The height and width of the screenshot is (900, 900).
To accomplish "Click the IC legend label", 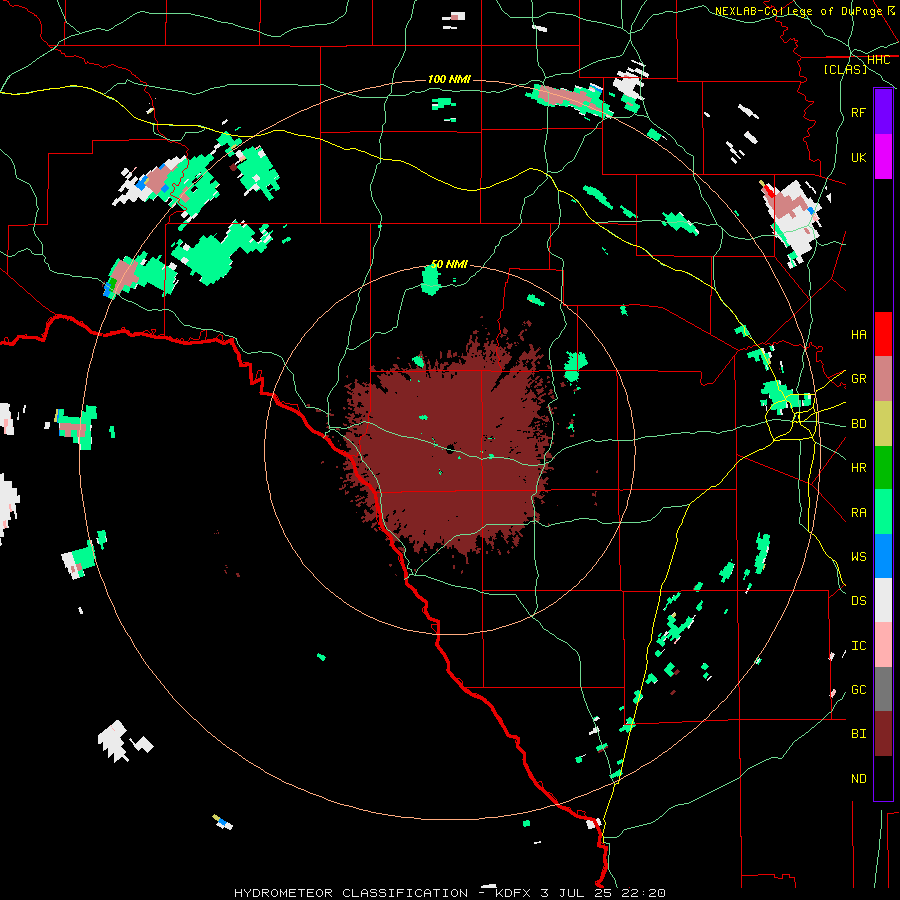I will 859,646.
